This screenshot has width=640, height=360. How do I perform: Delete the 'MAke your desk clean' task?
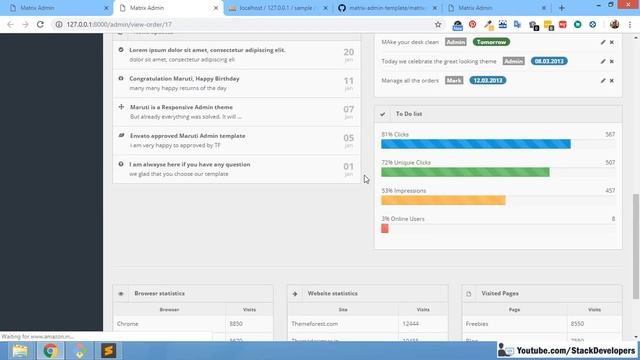612,42
